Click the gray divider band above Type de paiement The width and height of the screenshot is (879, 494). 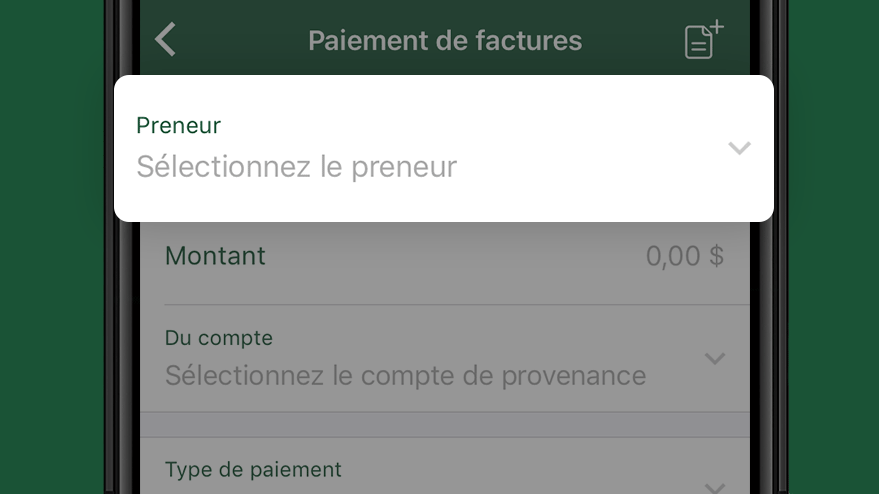[445, 424]
